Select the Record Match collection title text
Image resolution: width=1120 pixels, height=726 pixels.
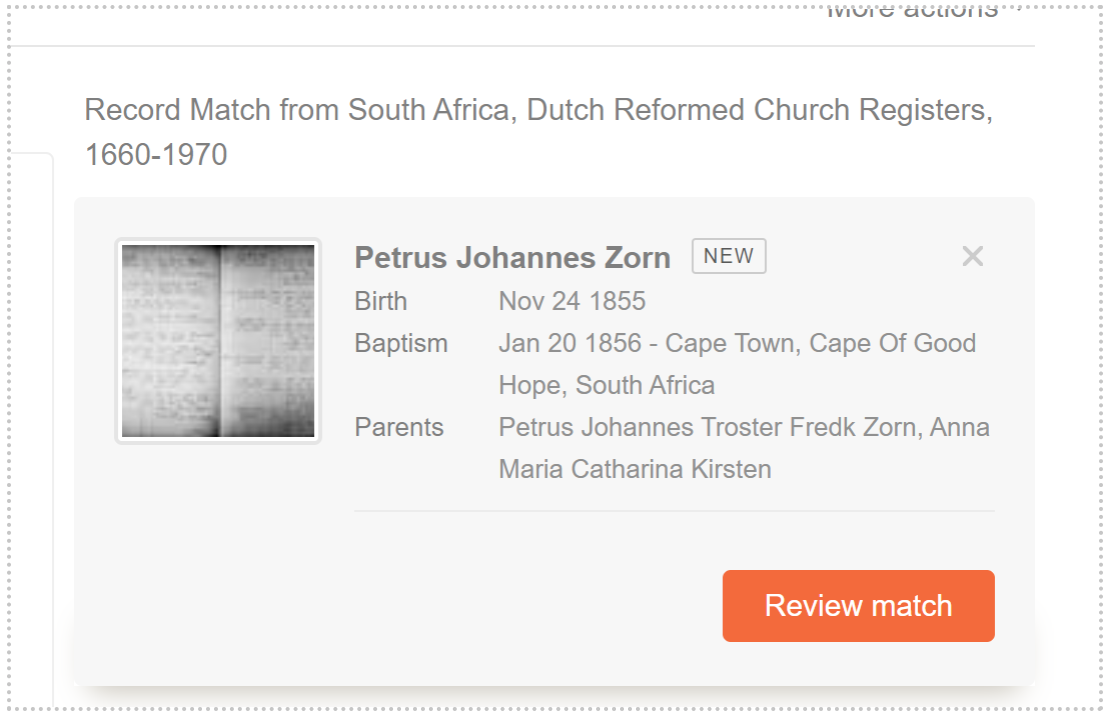538,110
